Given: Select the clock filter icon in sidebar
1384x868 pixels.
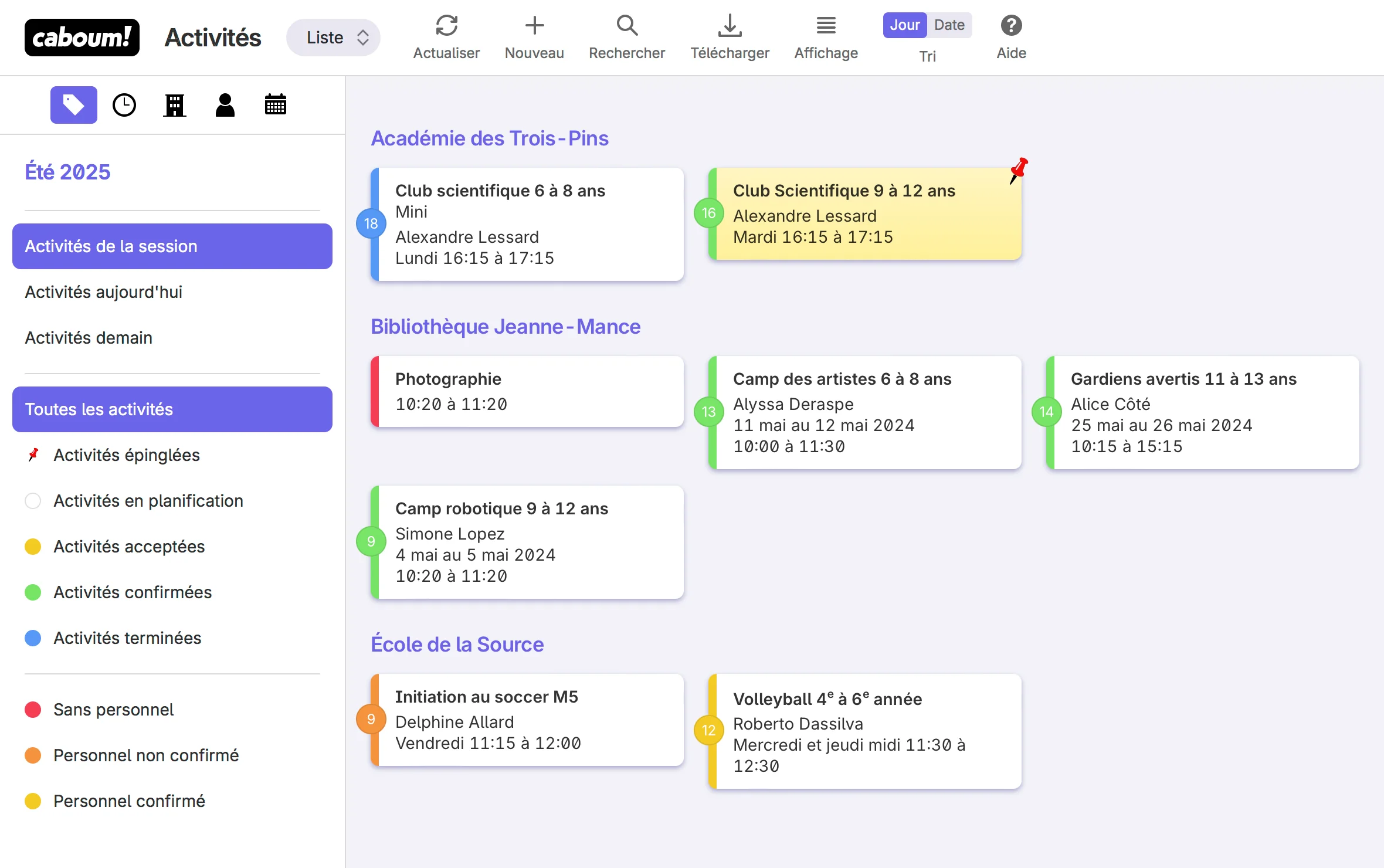Looking at the screenshot, I should point(124,106).
